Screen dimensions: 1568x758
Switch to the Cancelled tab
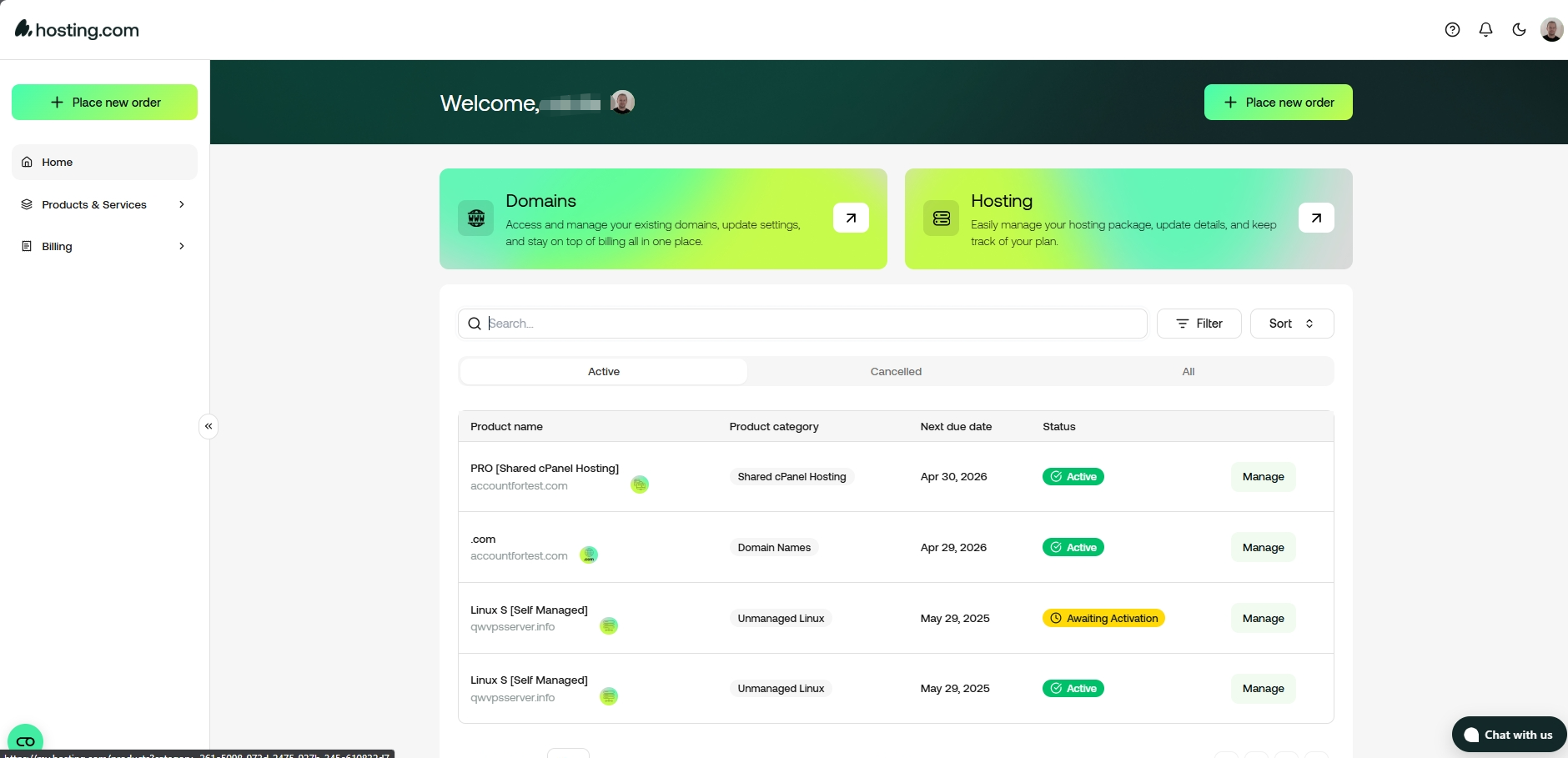(x=896, y=371)
